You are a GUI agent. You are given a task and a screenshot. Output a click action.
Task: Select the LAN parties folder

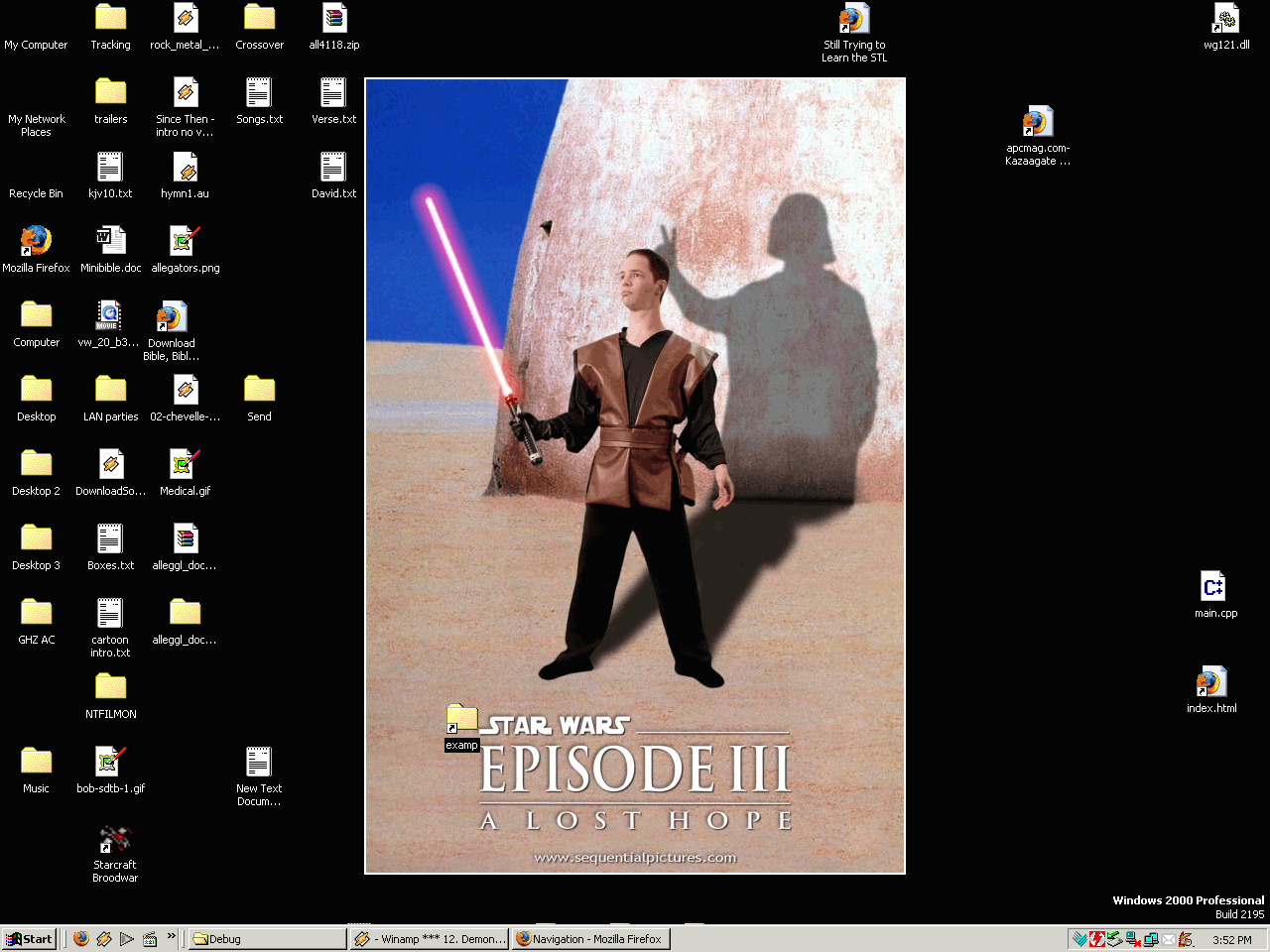[x=110, y=390]
